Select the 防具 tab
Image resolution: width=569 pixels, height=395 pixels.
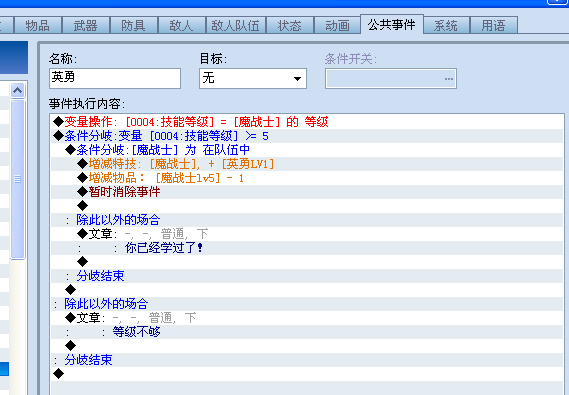[134, 25]
